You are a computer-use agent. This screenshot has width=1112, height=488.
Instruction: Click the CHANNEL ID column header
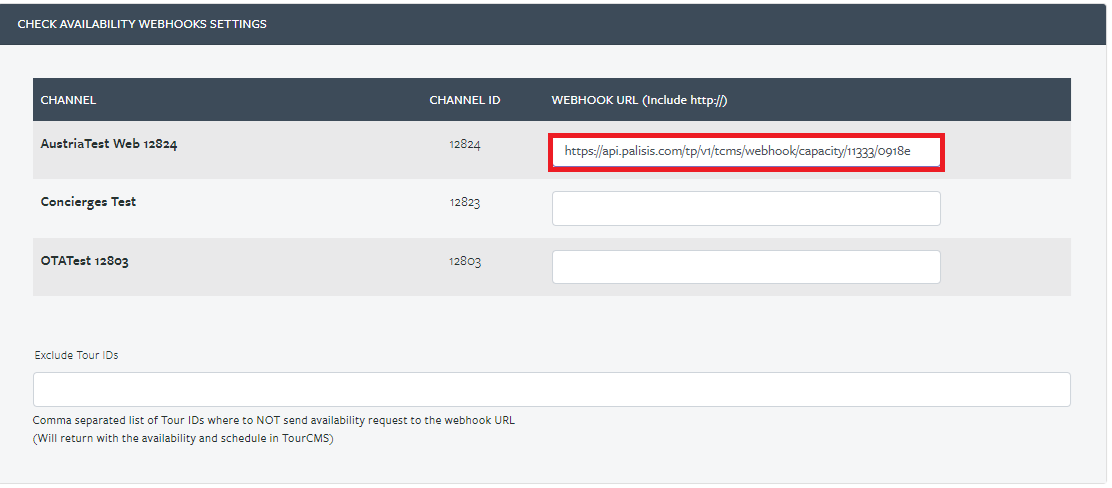pos(465,100)
